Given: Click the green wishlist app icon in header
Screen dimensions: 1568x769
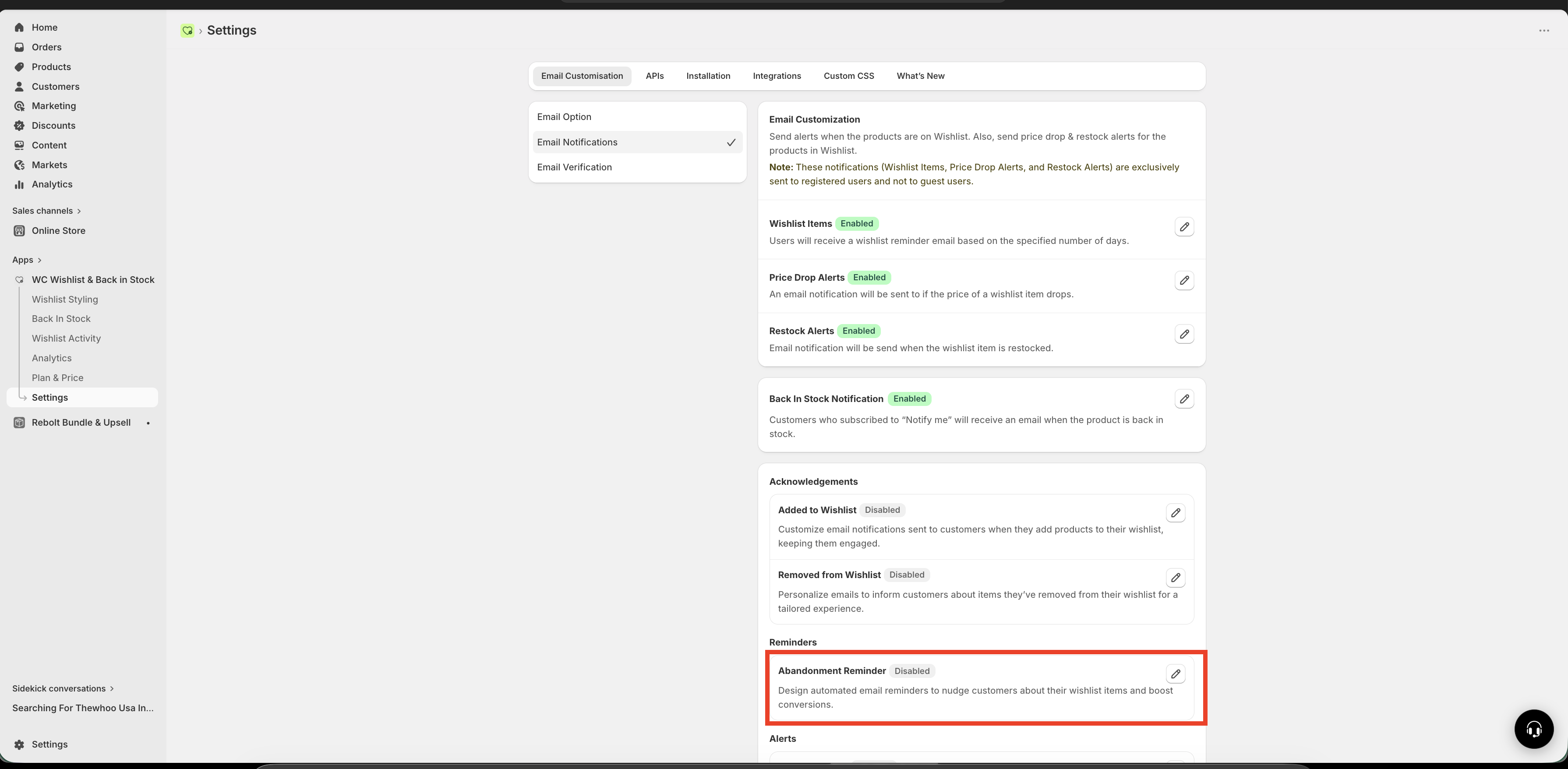Looking at the screenshot, I should pyautogui.click(x=187, y=30).
